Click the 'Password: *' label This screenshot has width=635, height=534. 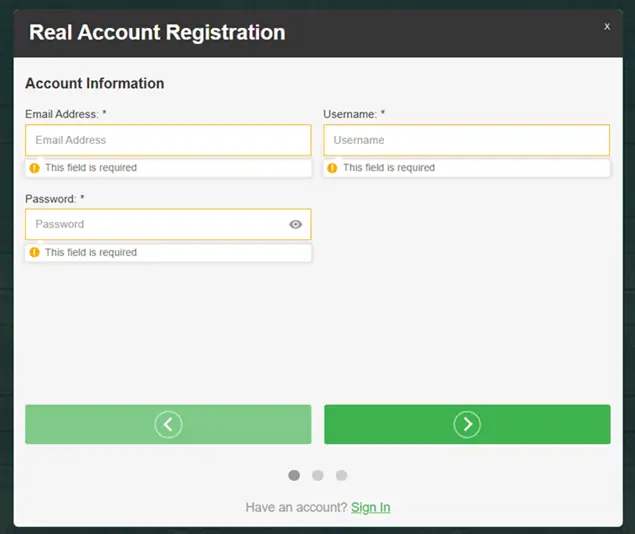(x=55, y=199)
